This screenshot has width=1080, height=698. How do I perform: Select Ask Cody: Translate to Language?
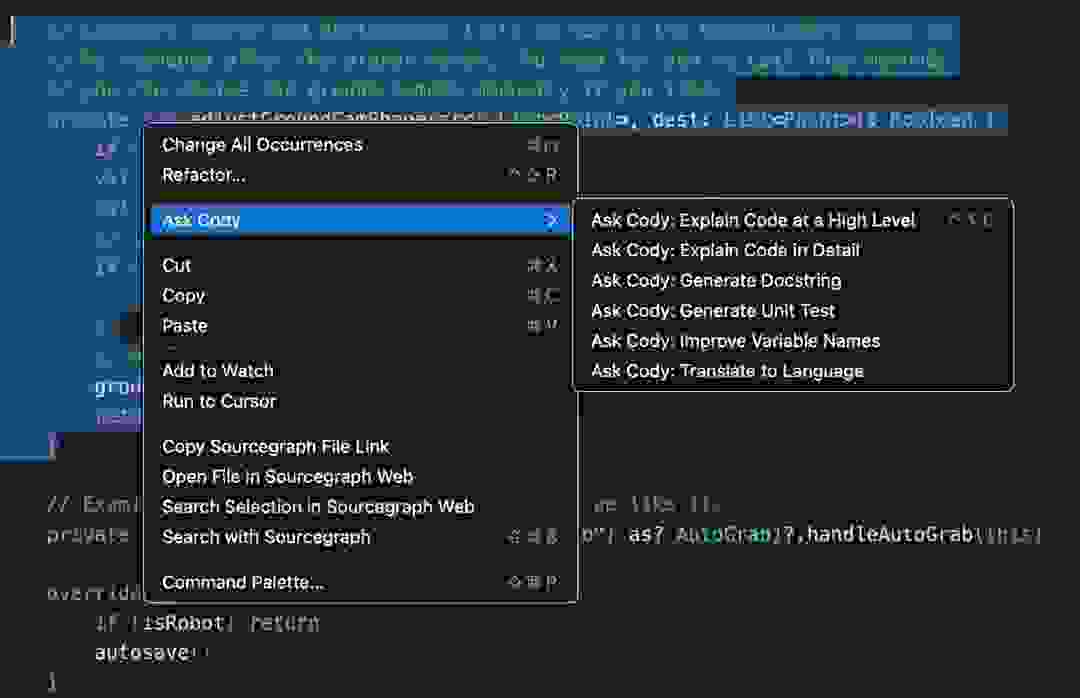(793, 371)
